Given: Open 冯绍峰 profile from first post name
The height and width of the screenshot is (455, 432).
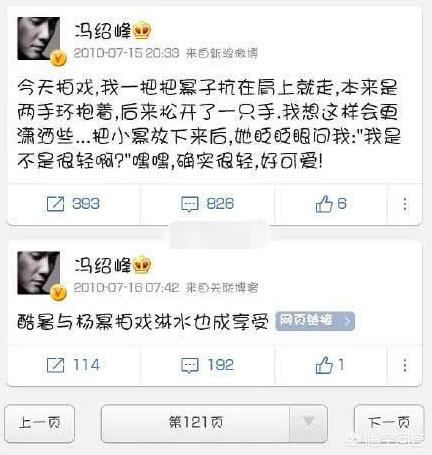Looking at the screenshot, I should (x=103, y=31).
